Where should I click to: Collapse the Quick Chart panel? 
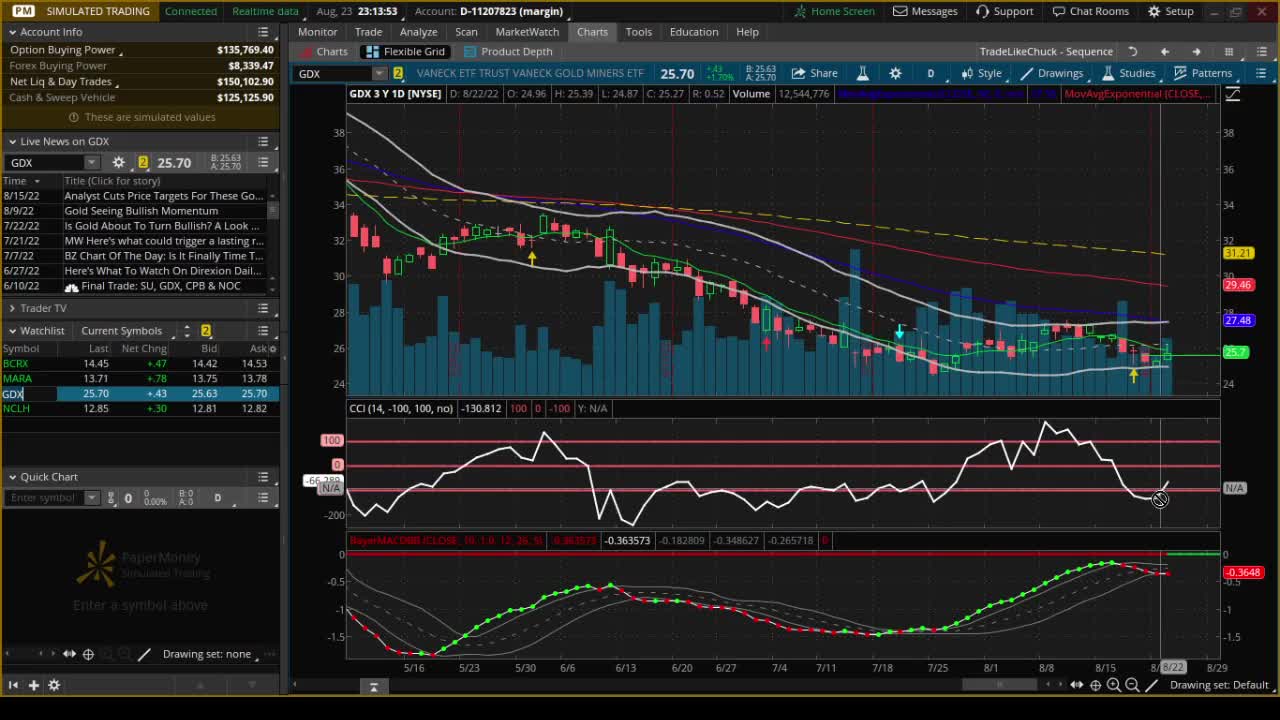click(12, 477)
